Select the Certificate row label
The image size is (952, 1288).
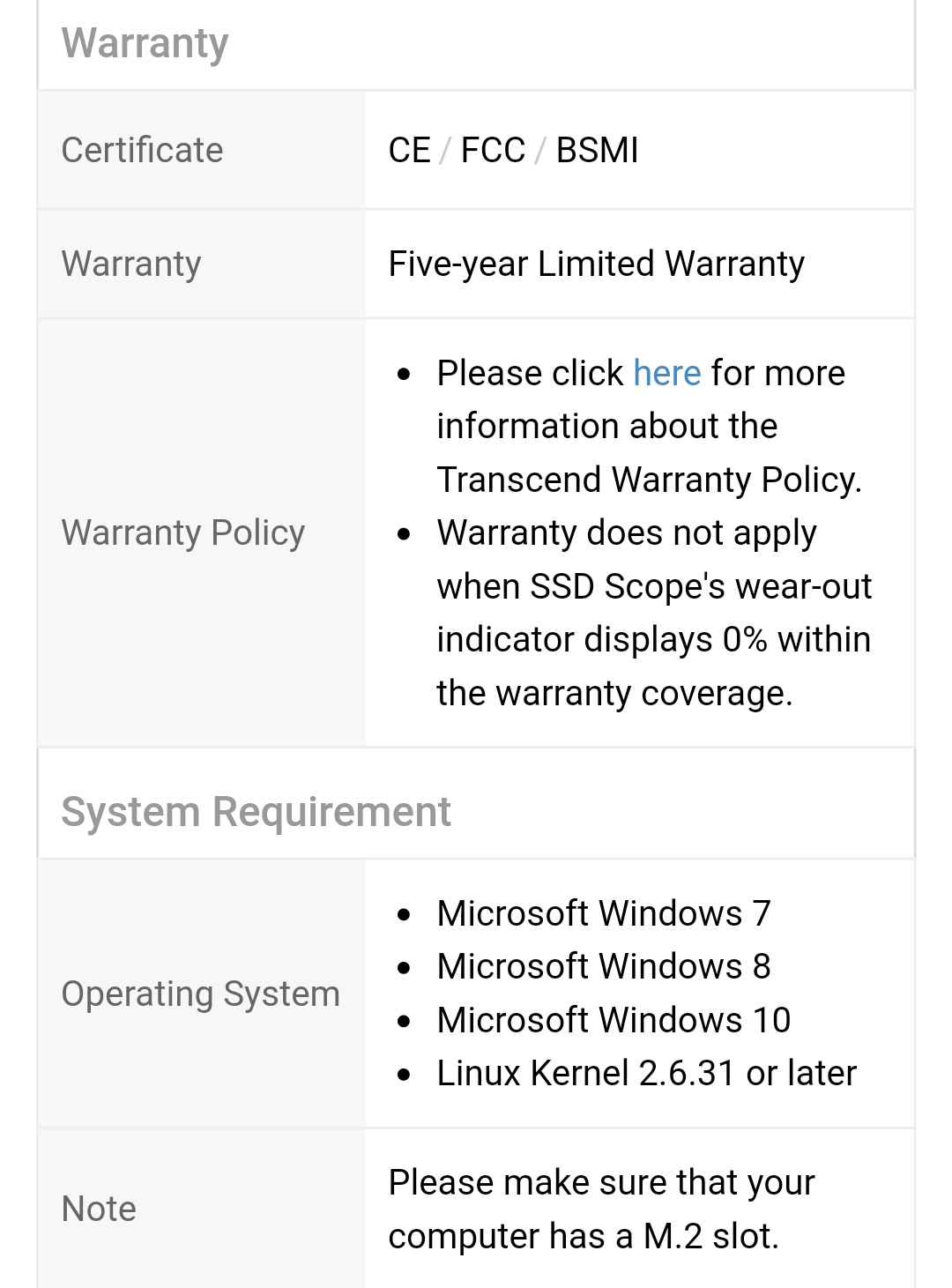tap(142, 150)
